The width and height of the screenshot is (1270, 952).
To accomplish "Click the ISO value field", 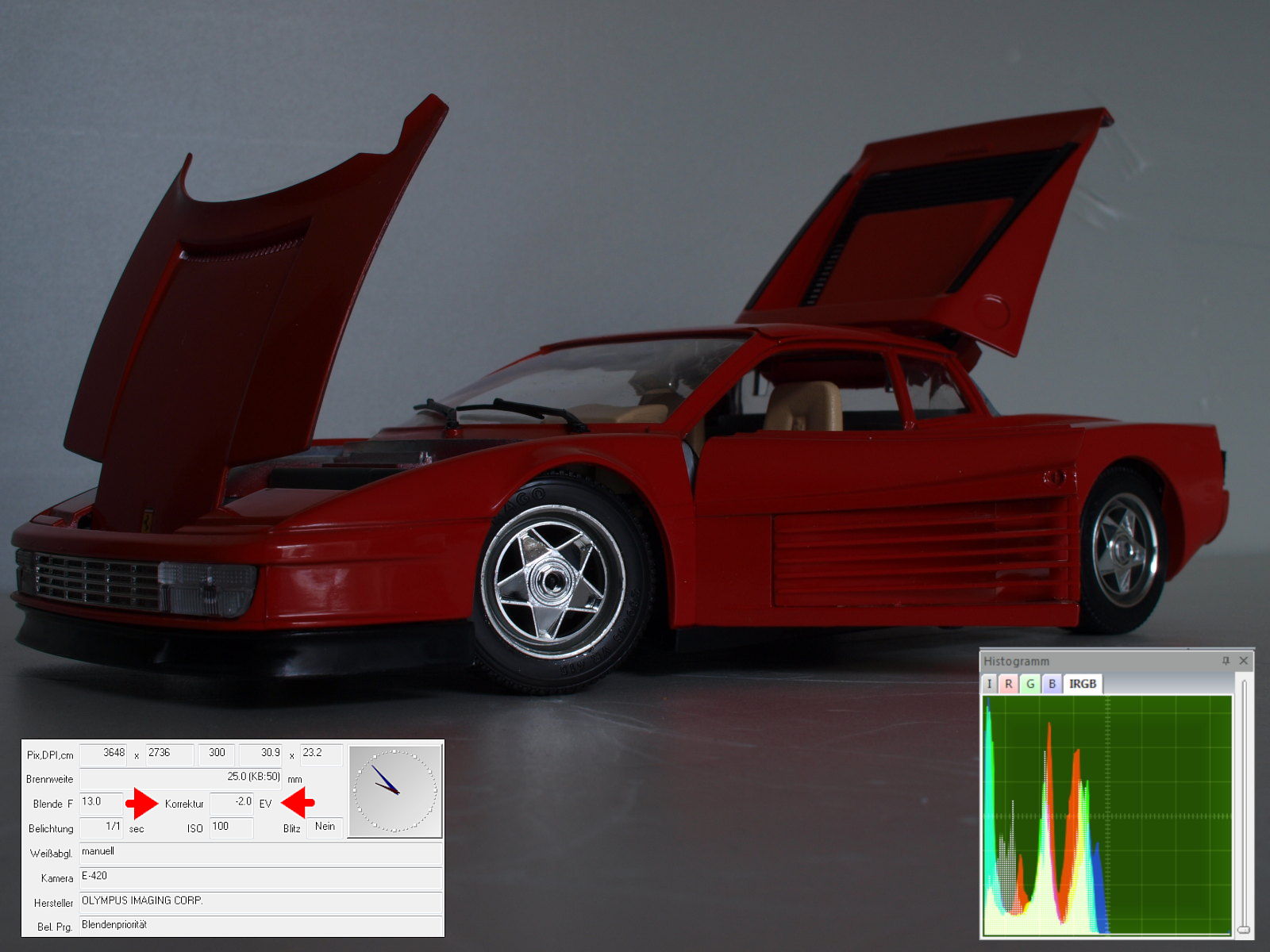I will (x=231, y=827).
